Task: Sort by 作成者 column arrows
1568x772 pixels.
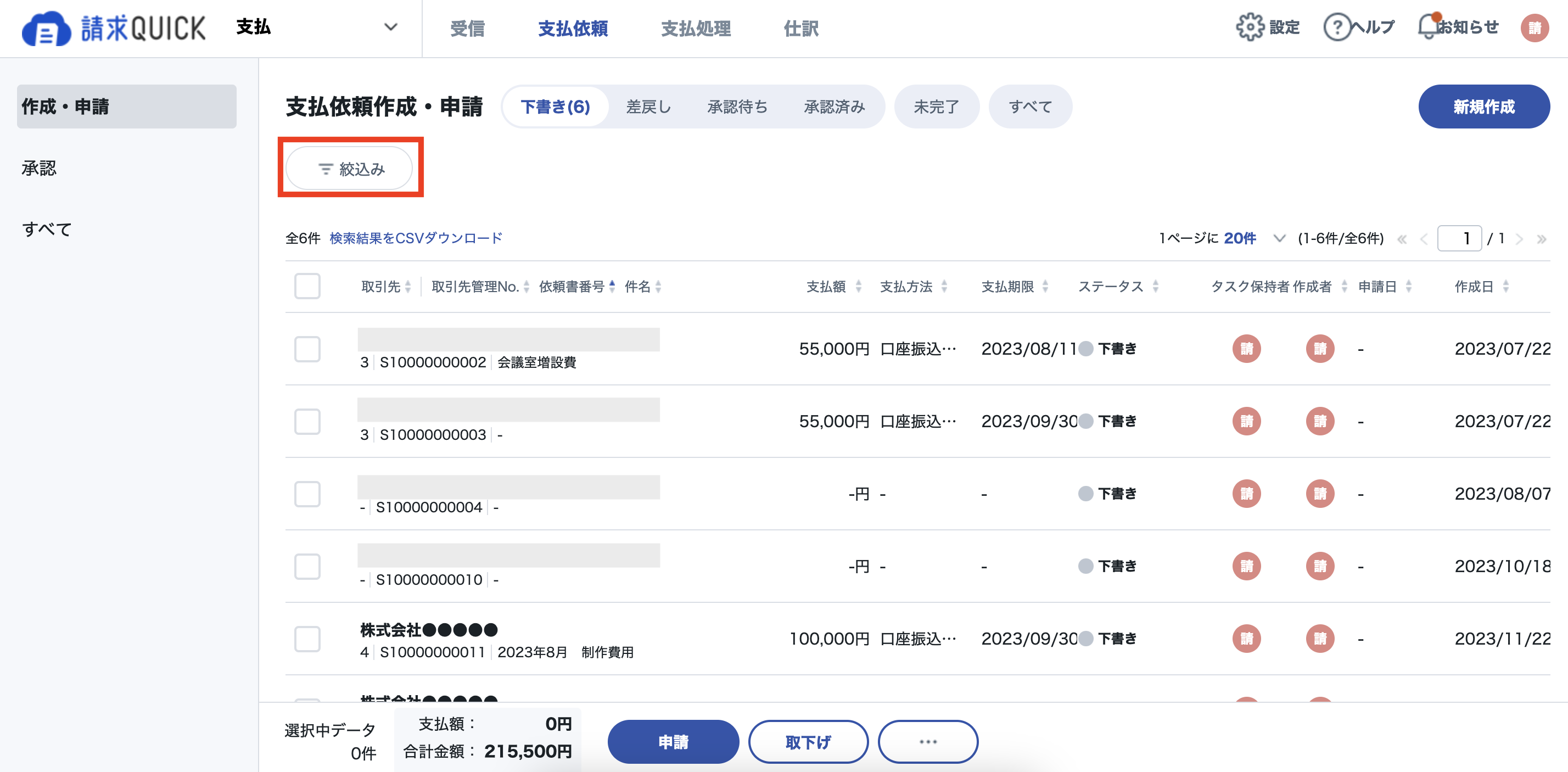Action: [1344, 287]
